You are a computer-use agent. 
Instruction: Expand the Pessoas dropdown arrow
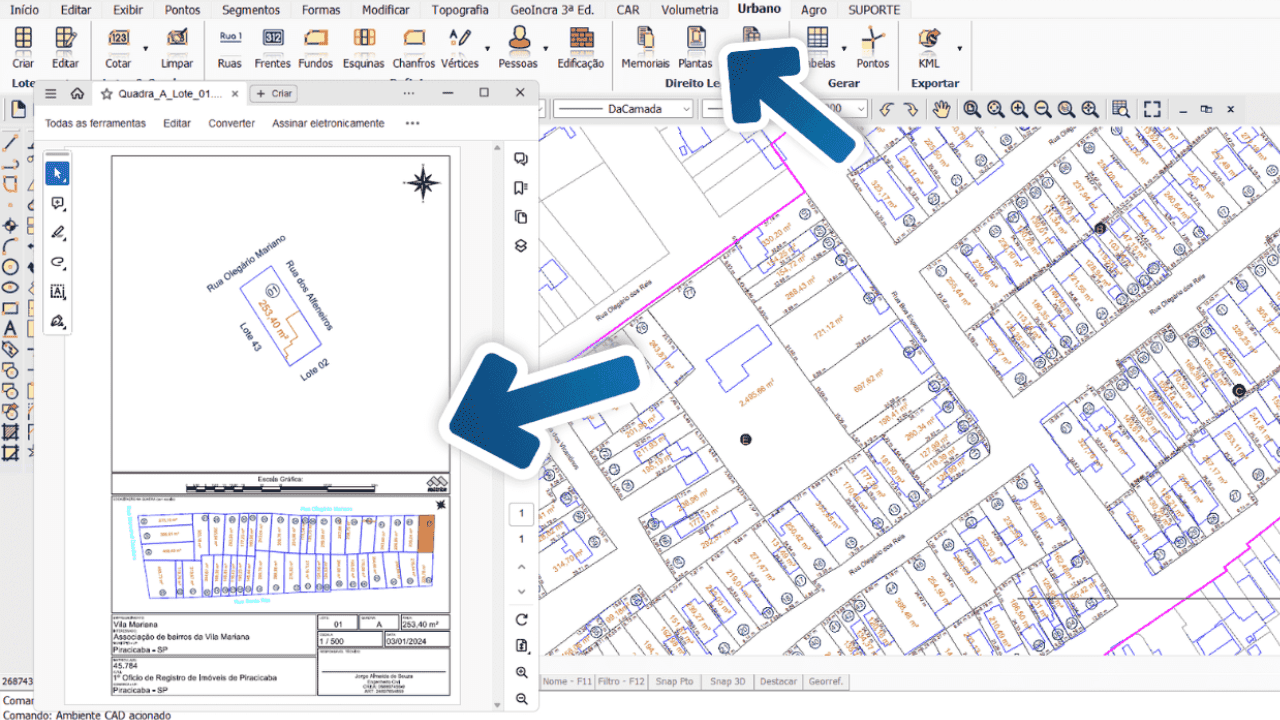click(x=546, y=47)
